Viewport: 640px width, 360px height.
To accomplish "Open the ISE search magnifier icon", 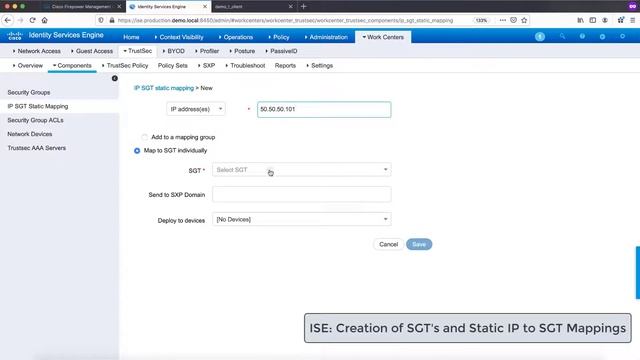I will [x=562, y=36].
